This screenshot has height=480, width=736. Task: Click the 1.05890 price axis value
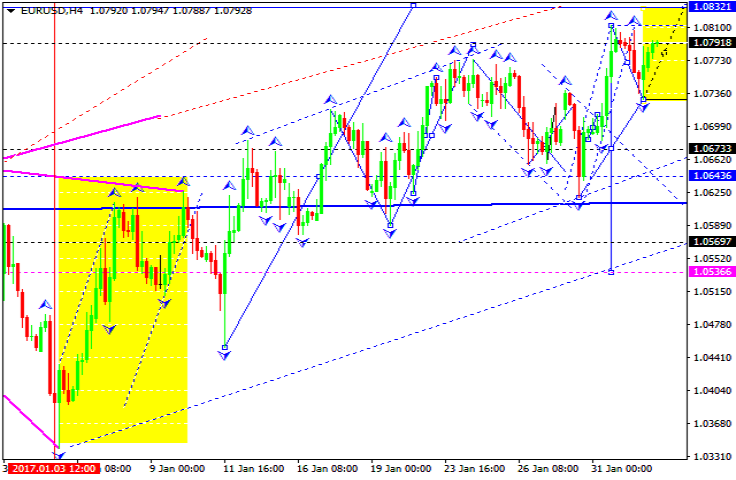[x=713, y=226]
